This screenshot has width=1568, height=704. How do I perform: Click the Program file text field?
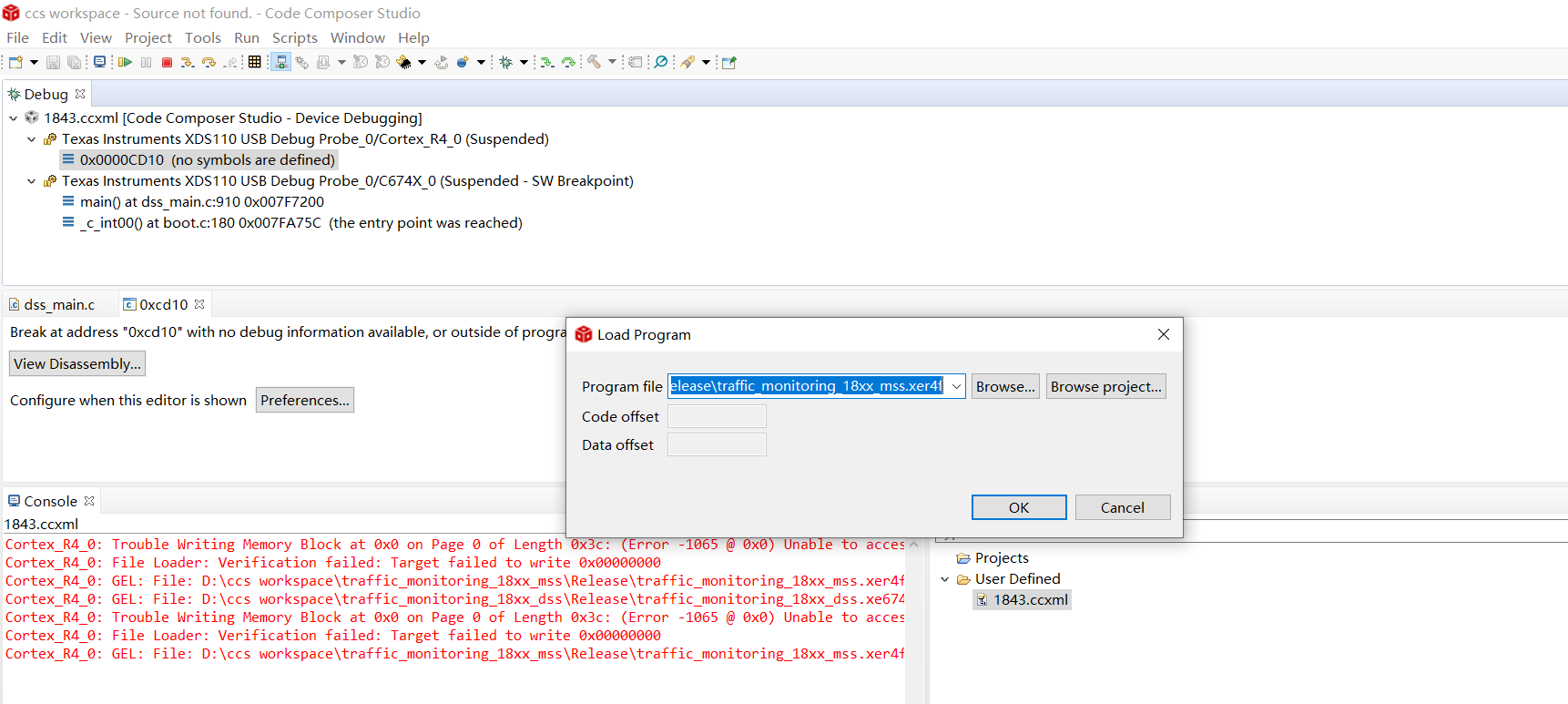click(x=807, y=386)
